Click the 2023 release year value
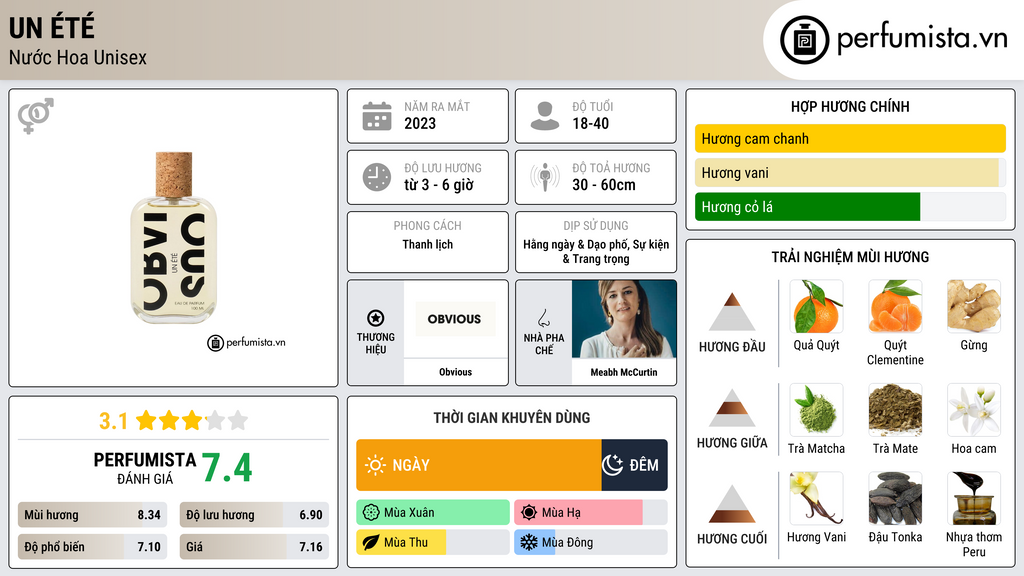 420,123
